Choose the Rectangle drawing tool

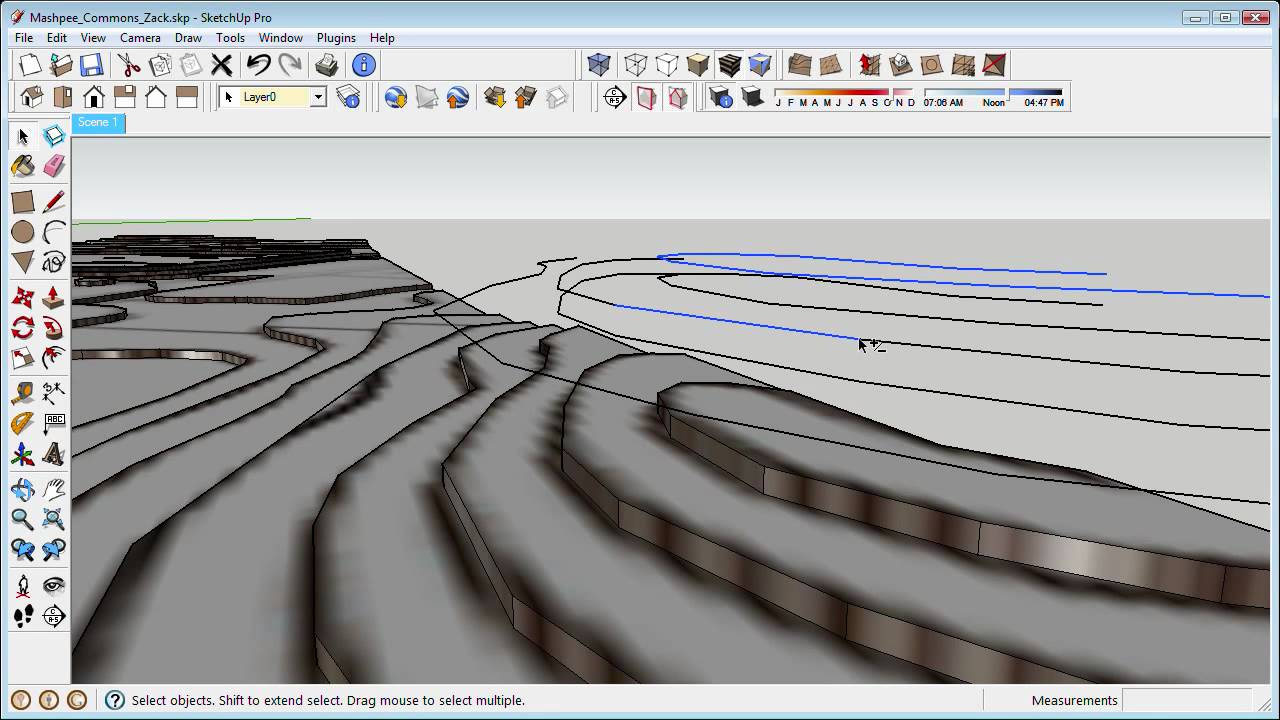23,201
